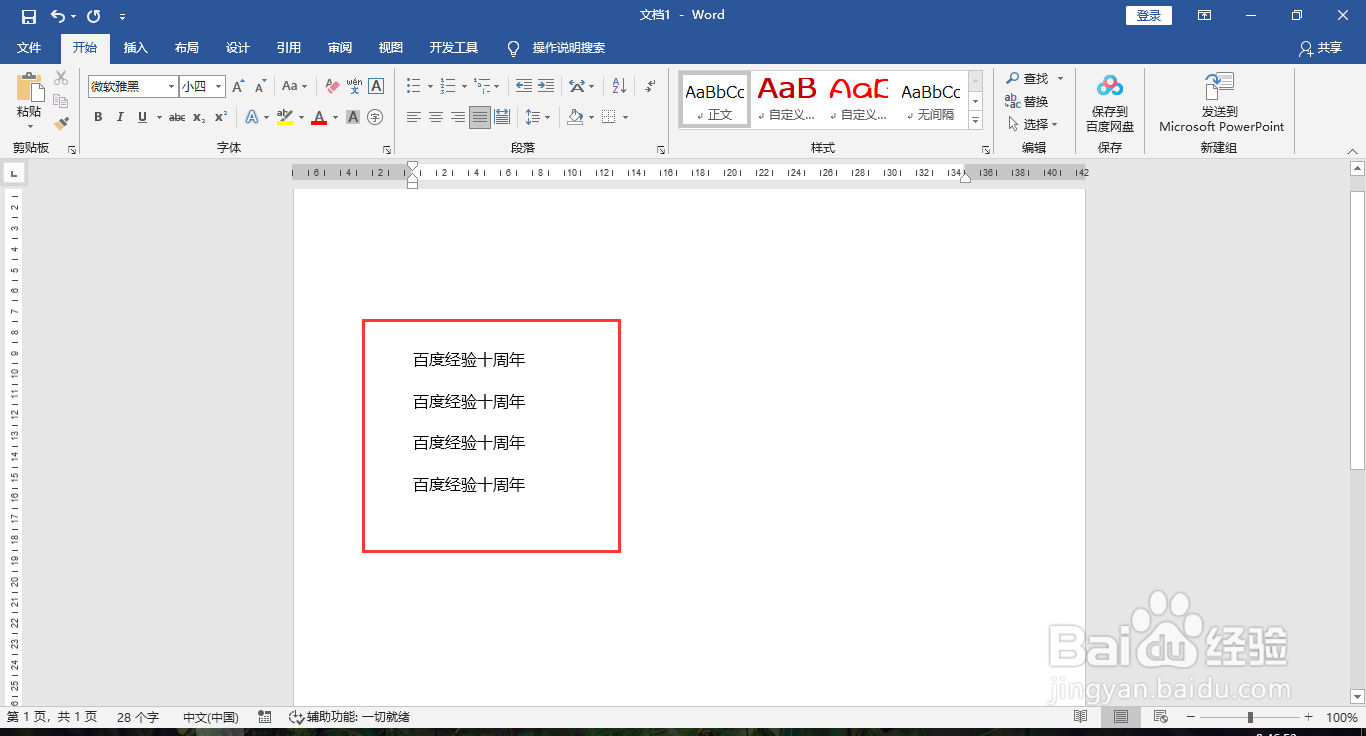Toggle character shading
1366x736 pixels.
pos(353,117)
